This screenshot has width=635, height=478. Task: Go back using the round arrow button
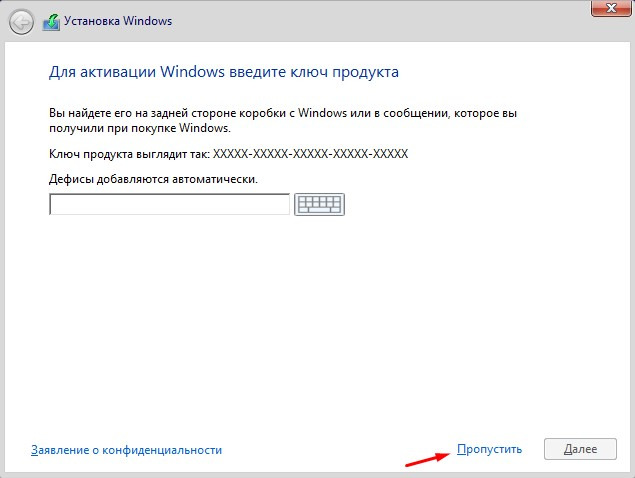[21, 22]
